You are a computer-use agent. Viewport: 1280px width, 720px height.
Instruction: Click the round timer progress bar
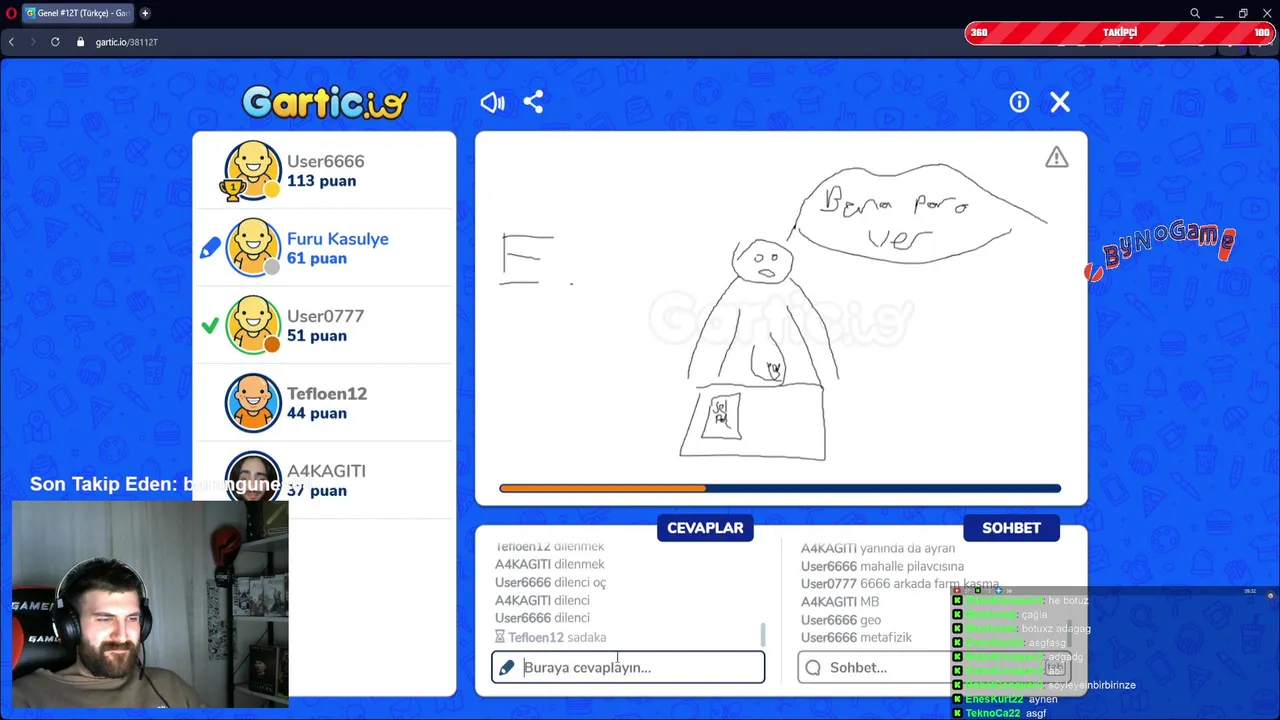pyautogui.click(x=780, y=488)
